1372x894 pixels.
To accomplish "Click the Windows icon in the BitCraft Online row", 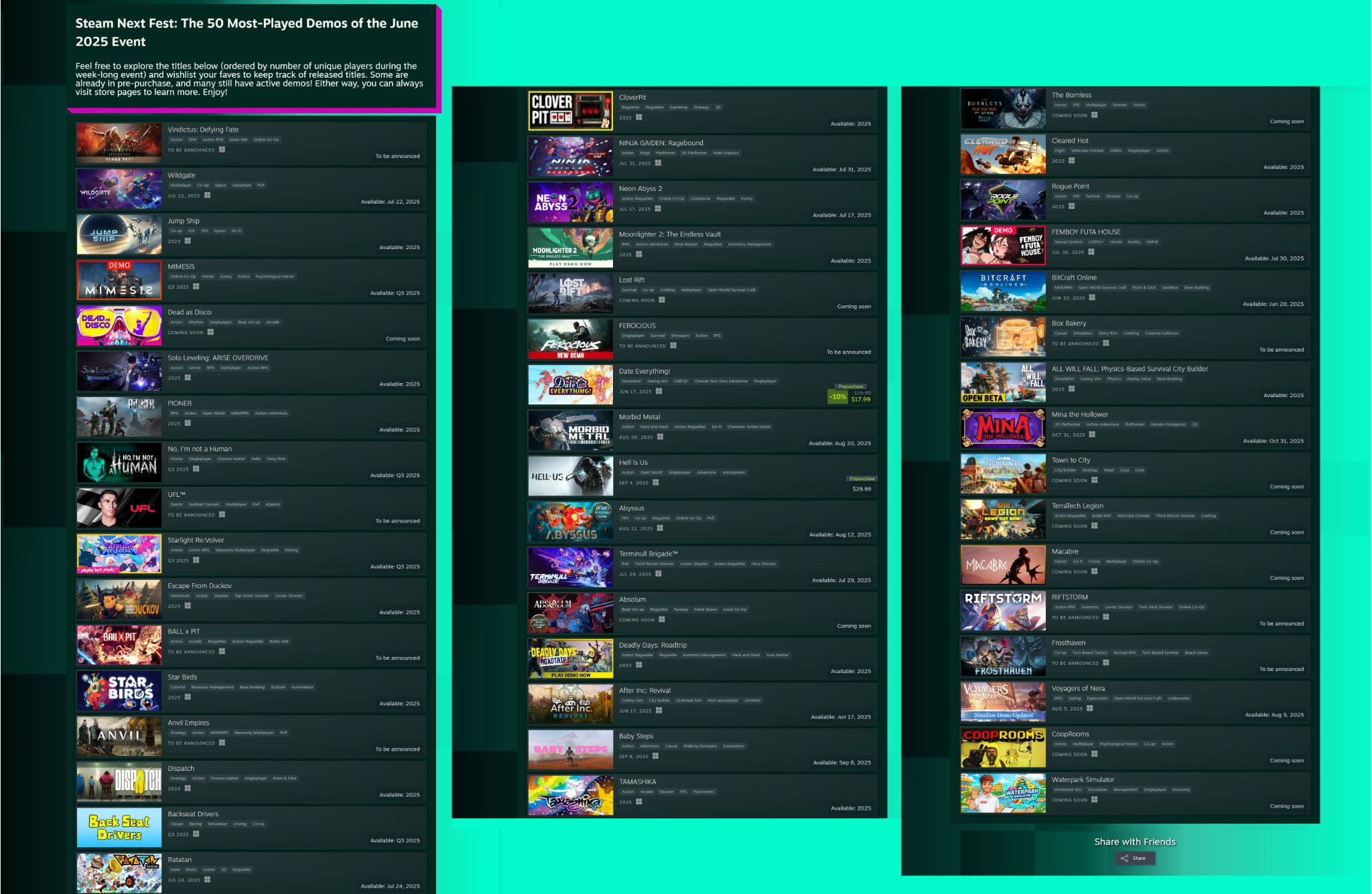I will click(1092, 298).
